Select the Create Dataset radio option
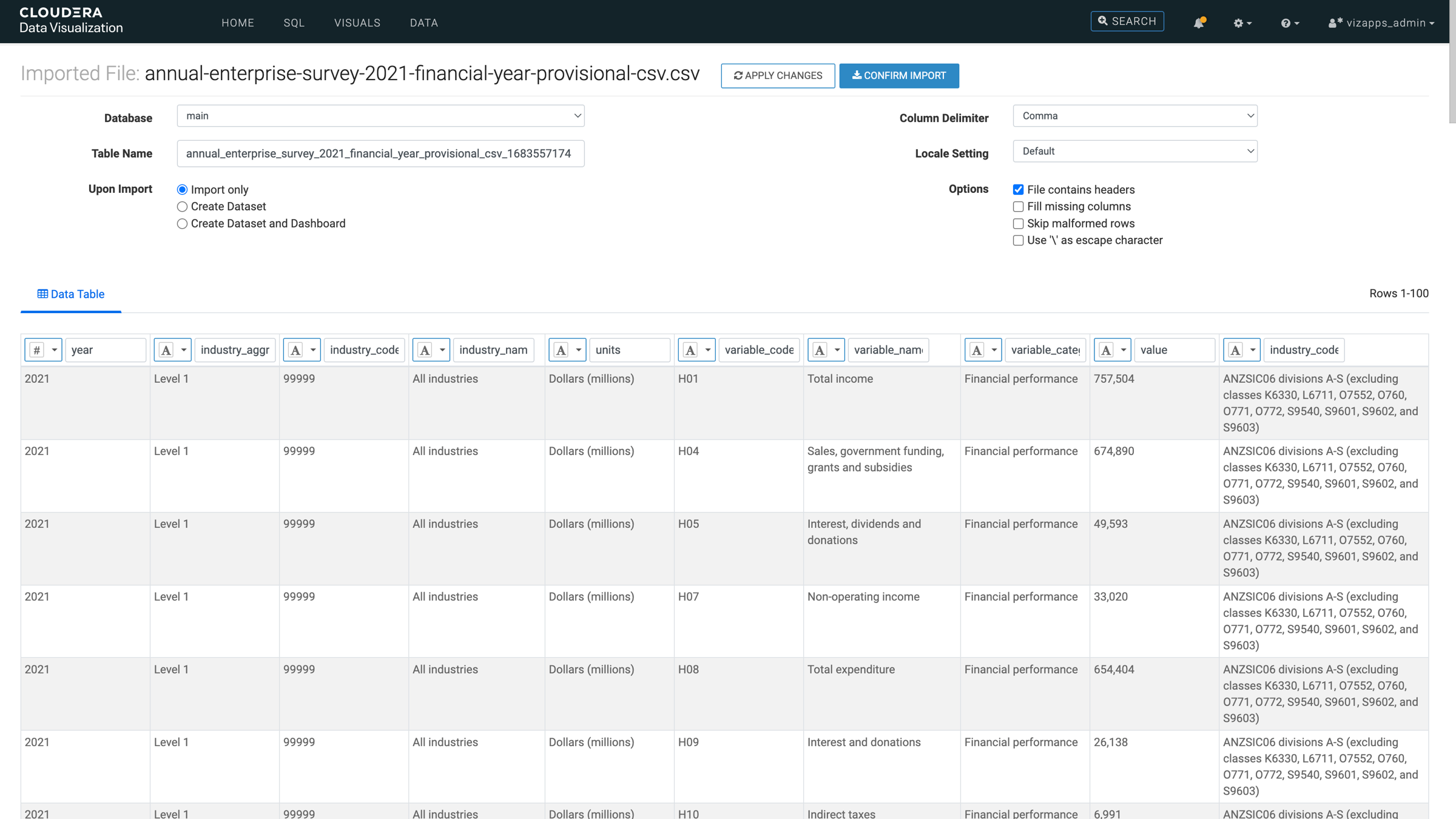 tap(182, 207)
